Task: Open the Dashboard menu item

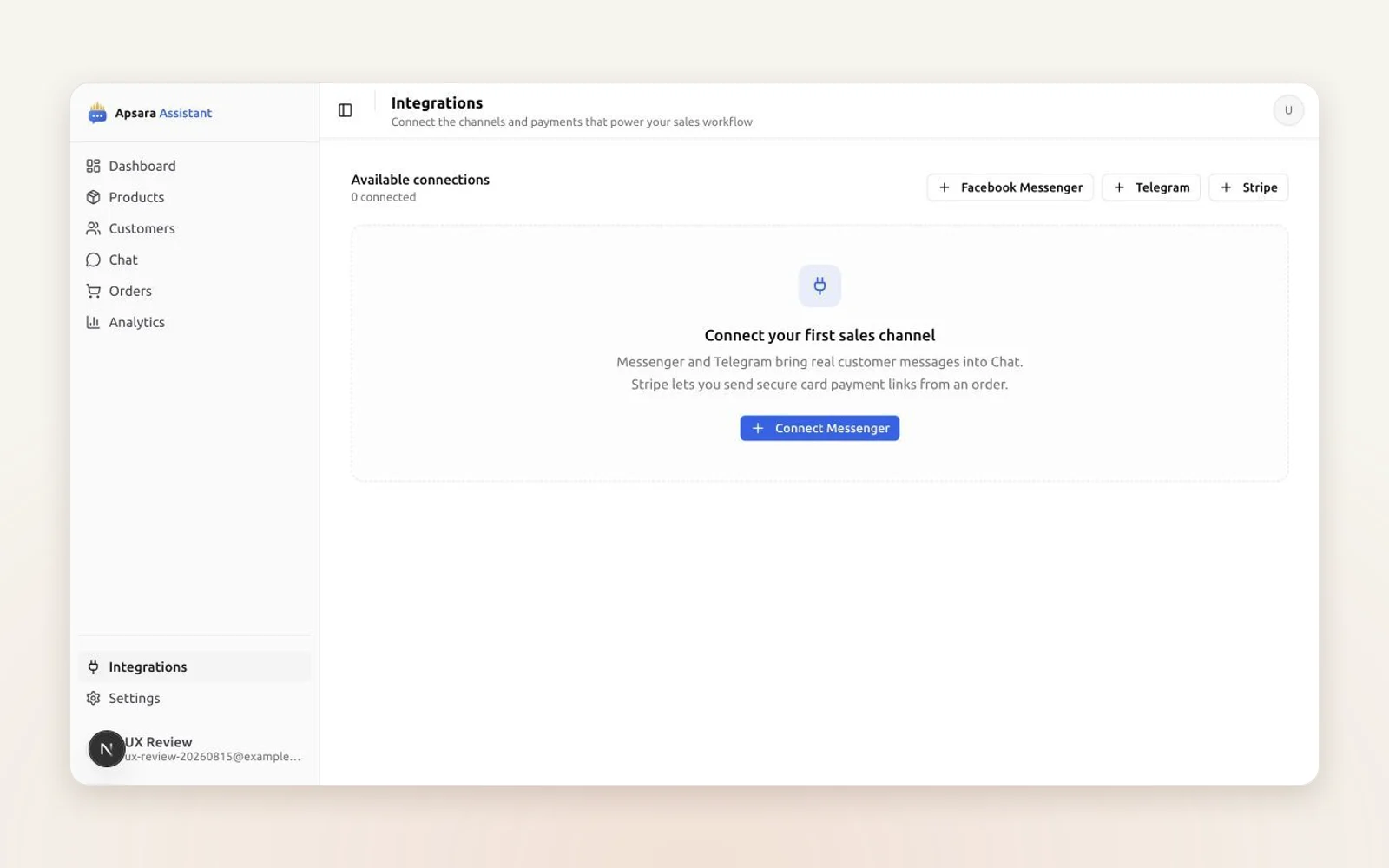Action: pos(194,166)
